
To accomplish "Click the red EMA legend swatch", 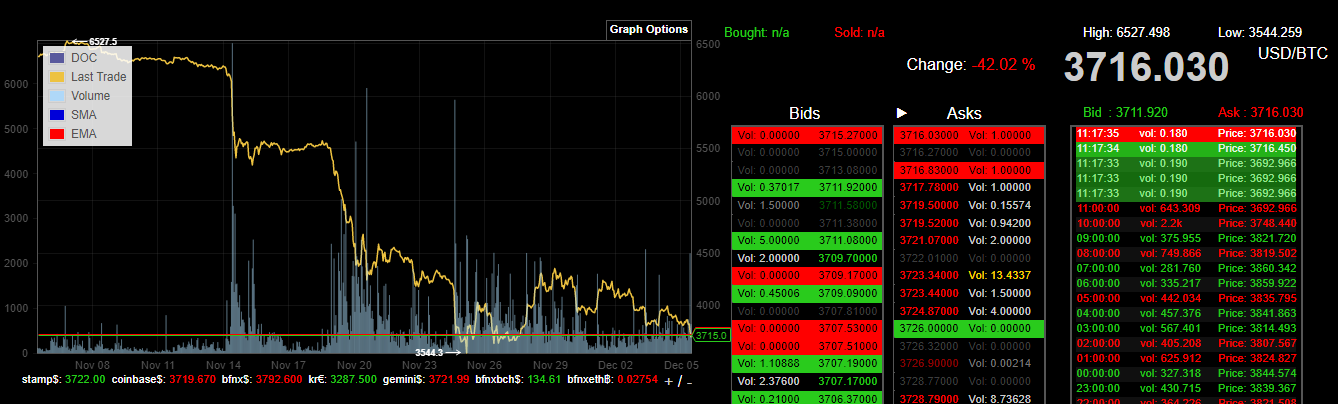I will (x=57, y=134).
